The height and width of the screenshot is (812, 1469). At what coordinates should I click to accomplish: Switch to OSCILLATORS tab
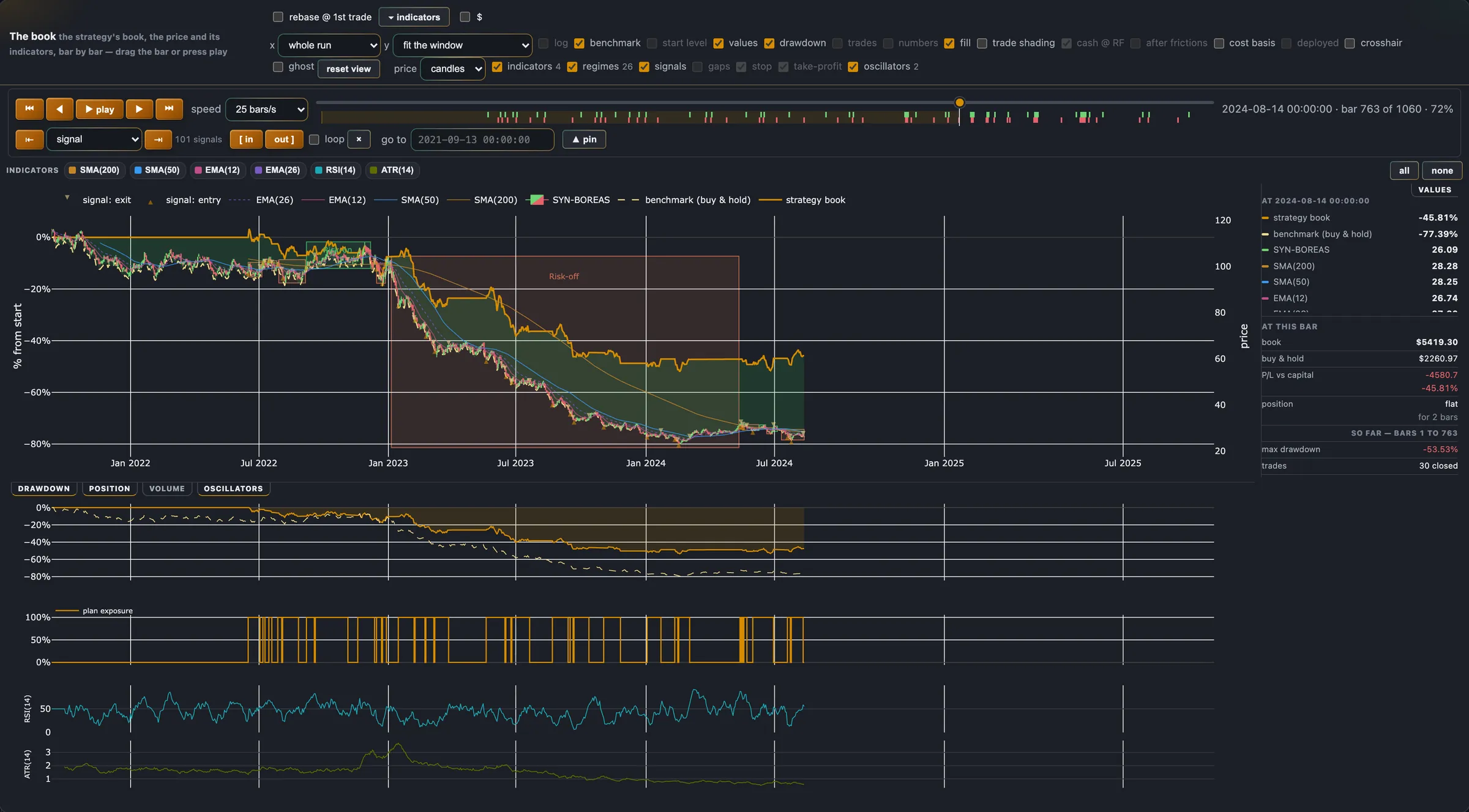click(233, 488)
